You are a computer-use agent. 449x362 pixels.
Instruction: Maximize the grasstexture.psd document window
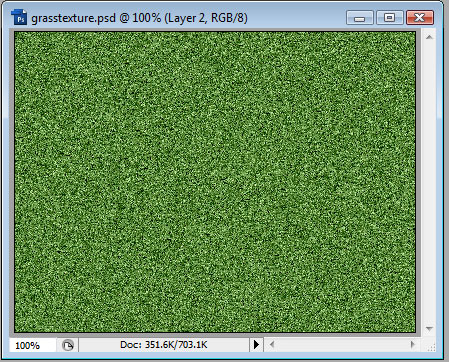(x=390, y=18)
